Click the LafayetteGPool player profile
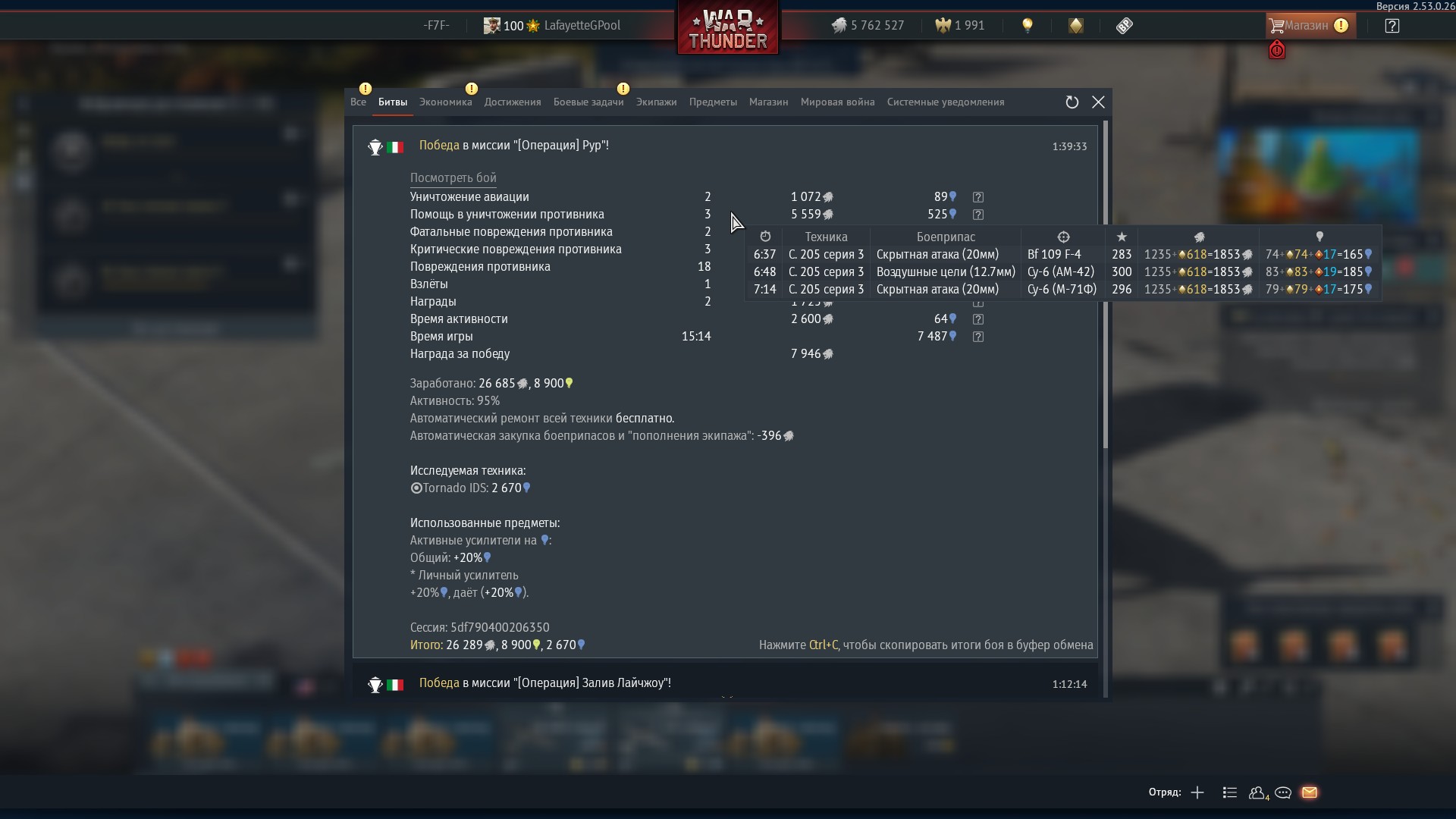 pyautogui.click(x=552, y=26)
